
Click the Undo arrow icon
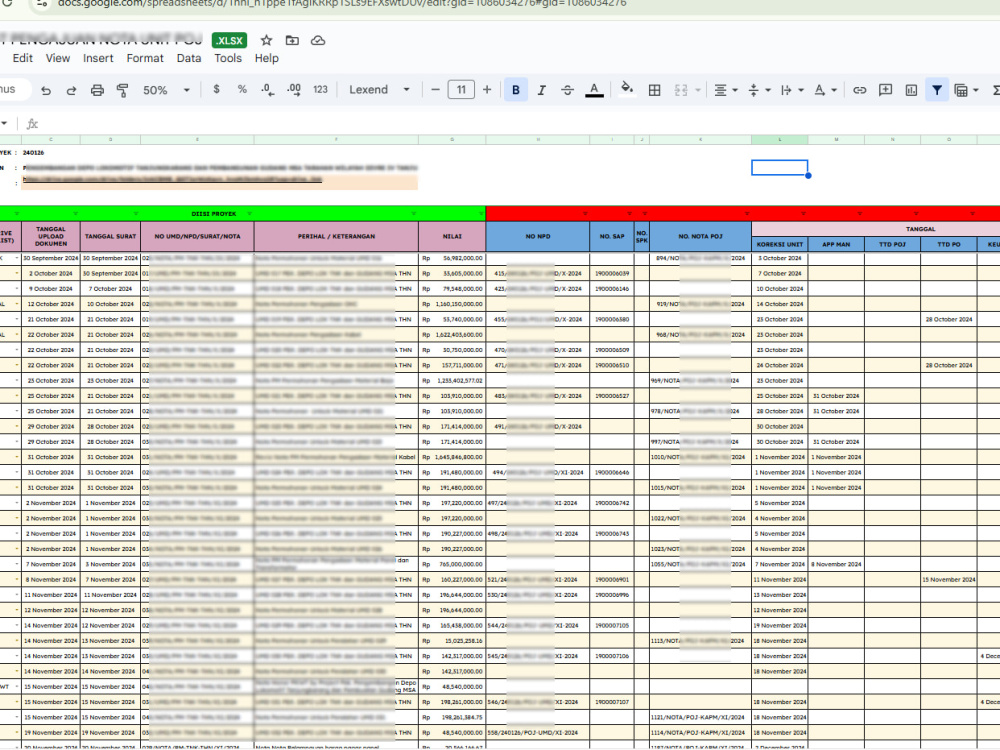coord(46,91)
